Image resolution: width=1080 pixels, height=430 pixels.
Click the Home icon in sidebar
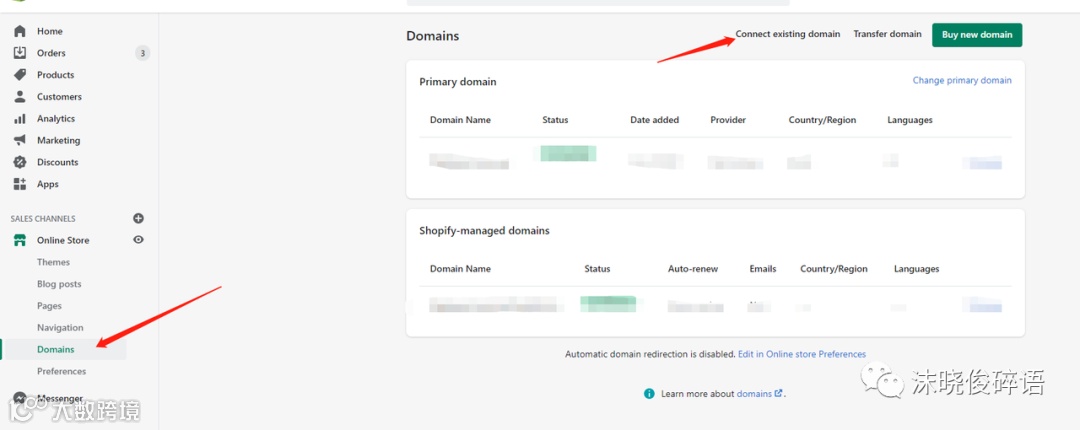click(x=20, y=31)
